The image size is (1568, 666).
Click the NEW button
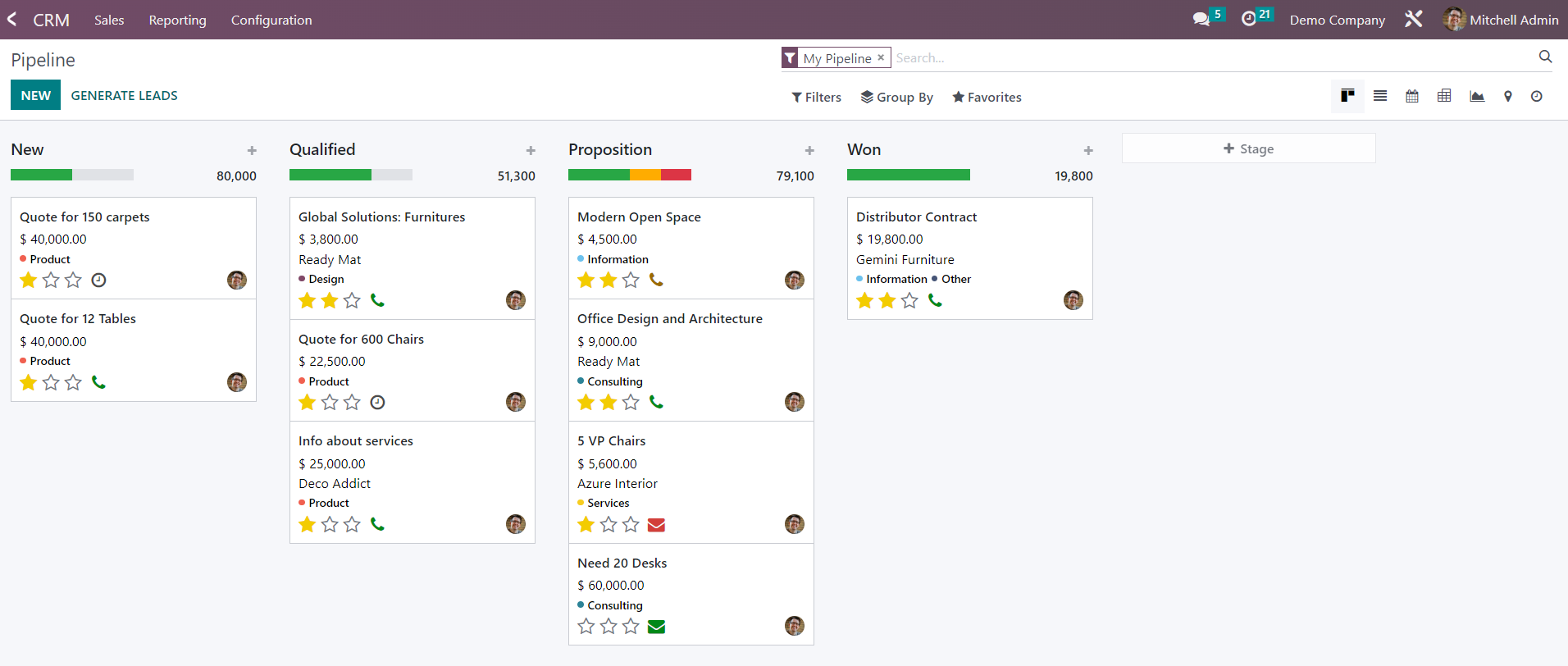click(x=35, y=95)
